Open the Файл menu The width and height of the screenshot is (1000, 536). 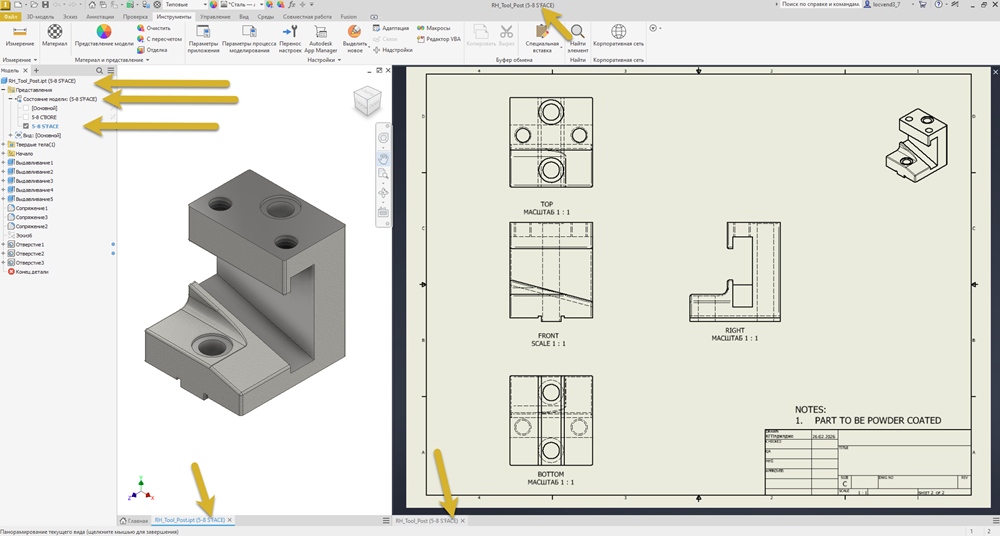[10, 17]
